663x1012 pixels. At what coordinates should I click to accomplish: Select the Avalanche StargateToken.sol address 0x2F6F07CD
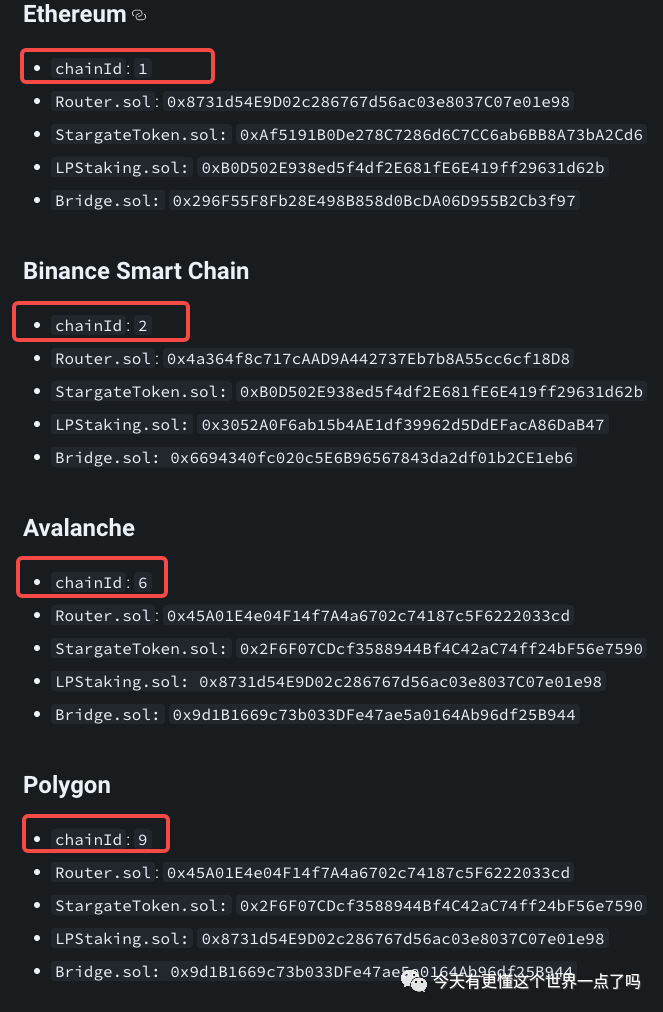coord(441,648)
